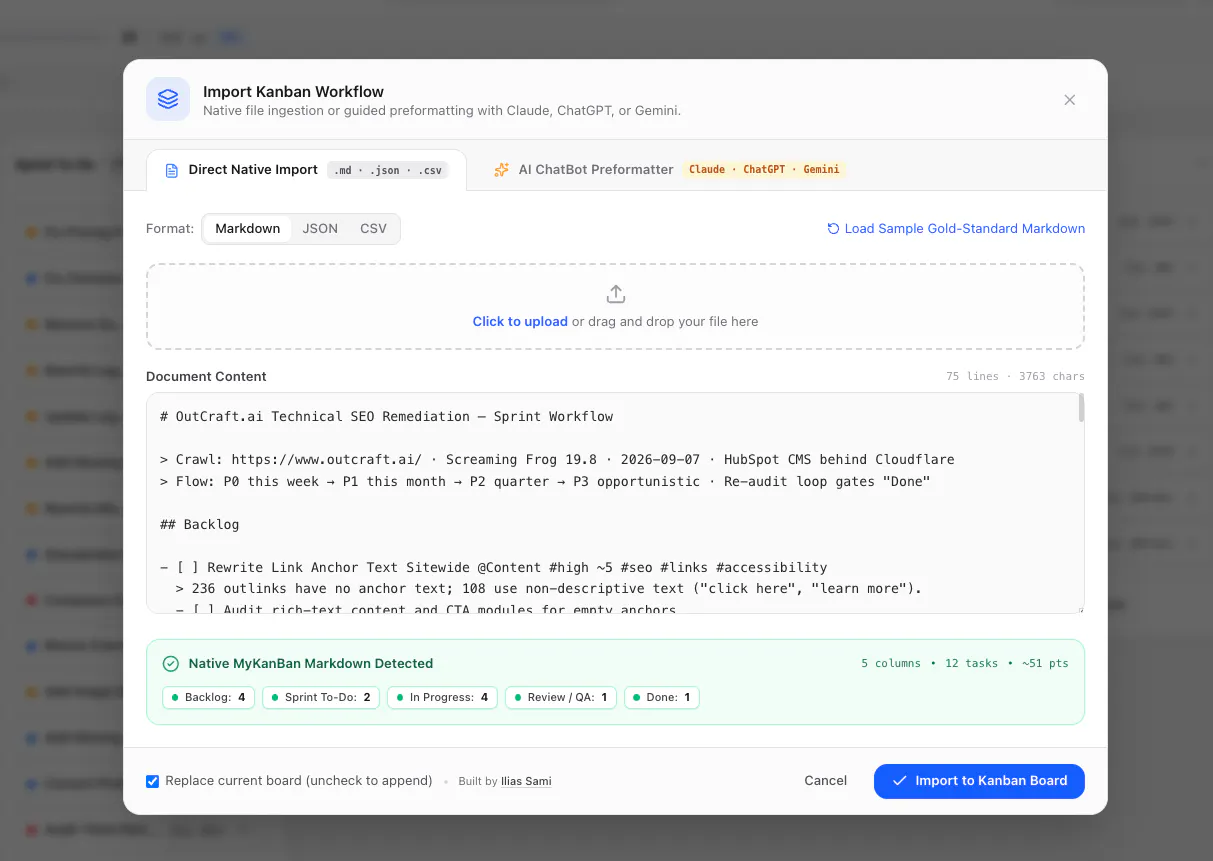Click the 'Backlog: 4' column chip
The width and height of the screenshot is (1213, 861).
click(x=209, y=697)
